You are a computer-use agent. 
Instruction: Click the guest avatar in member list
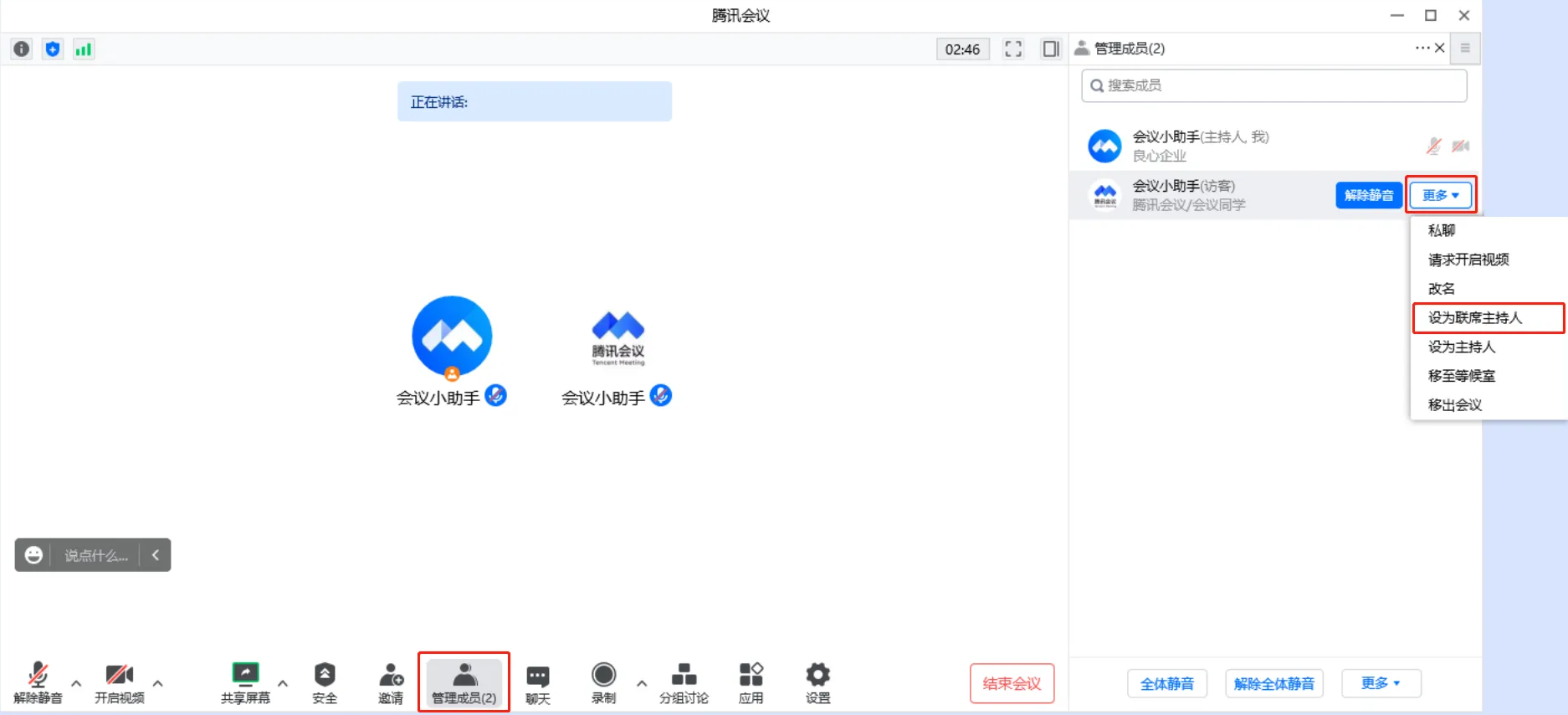(x=1105, y=195)
